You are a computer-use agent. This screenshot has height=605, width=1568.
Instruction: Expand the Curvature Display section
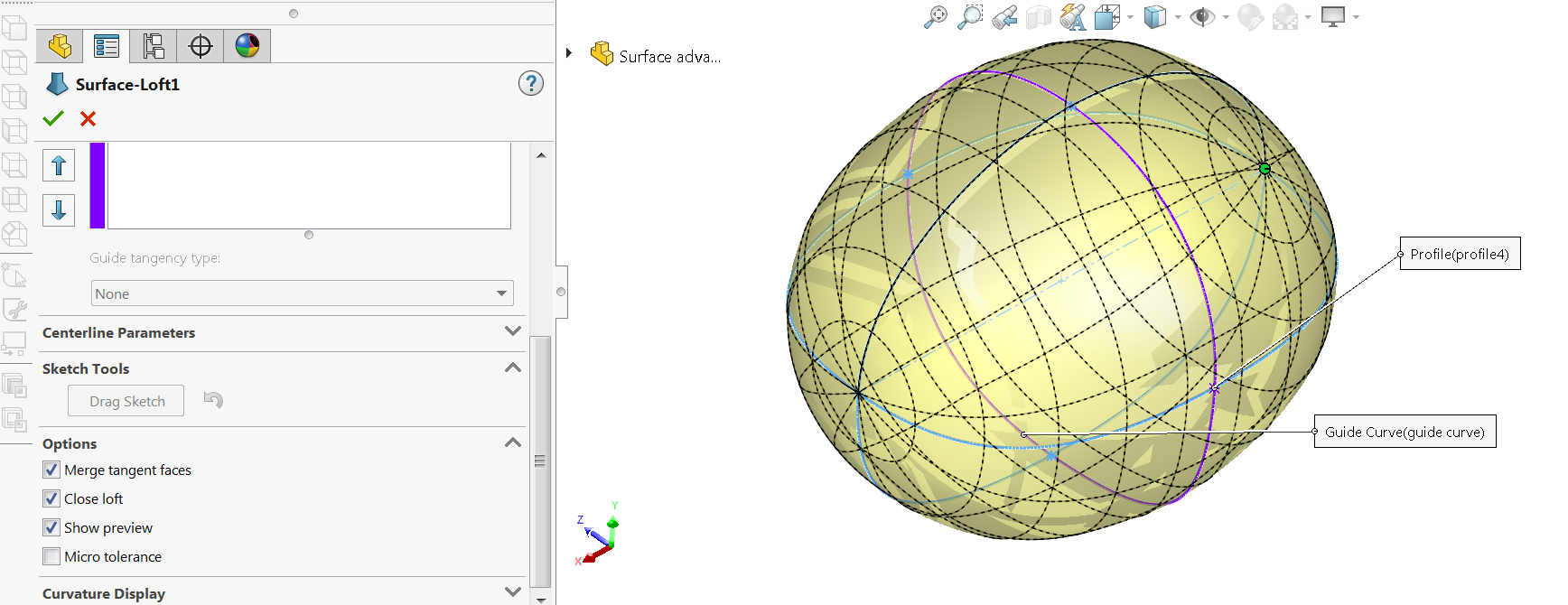point(512,593)
